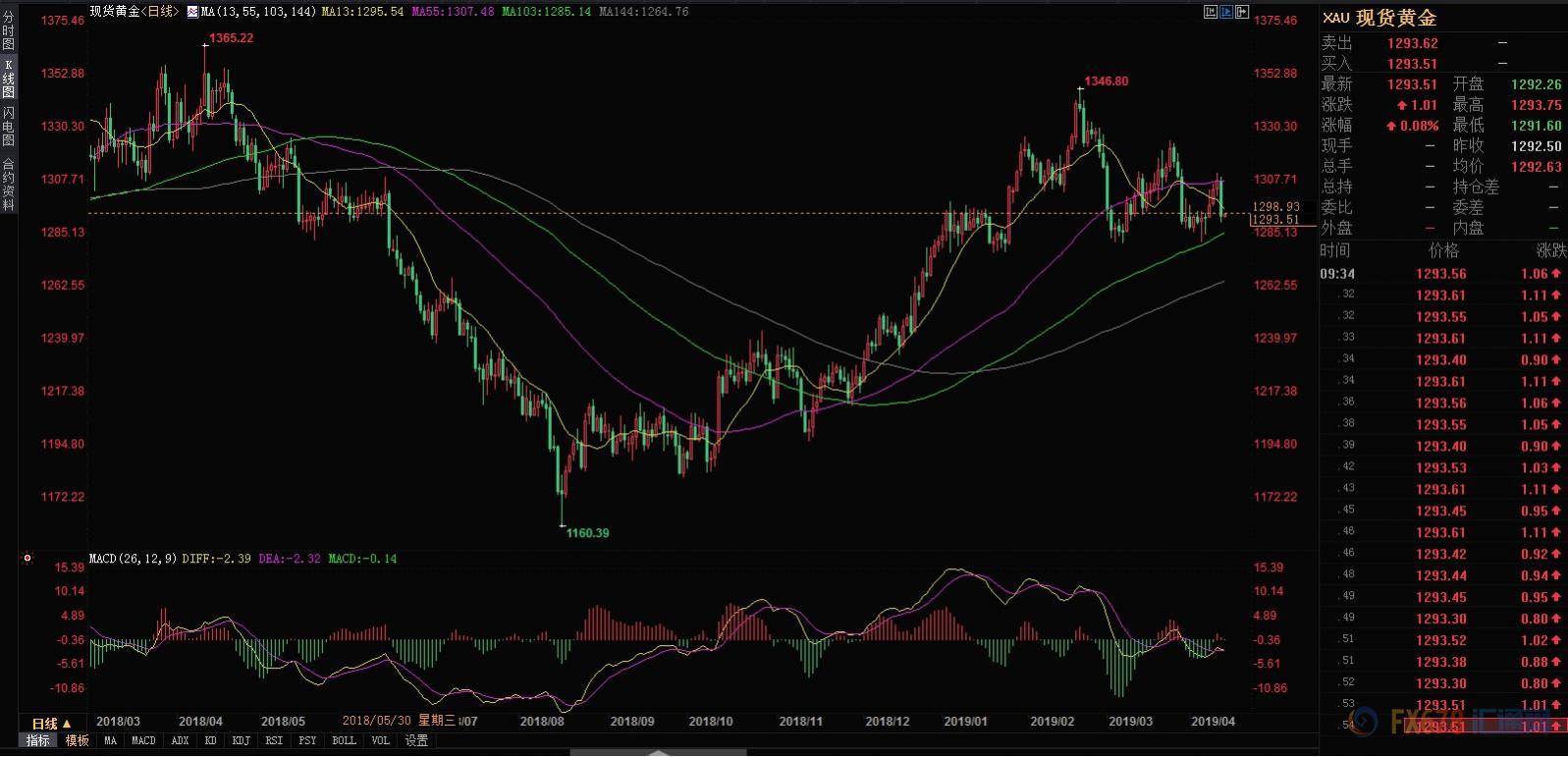Click the first chart layout icon at top right
This screenshot has height=757, width=1568.
click(x=1211, y=12)
